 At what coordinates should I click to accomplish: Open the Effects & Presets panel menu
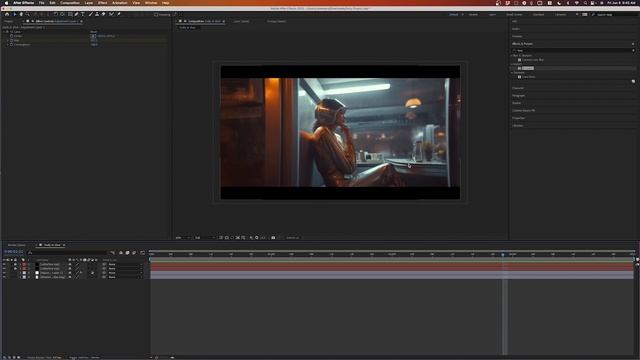[633, 44]
